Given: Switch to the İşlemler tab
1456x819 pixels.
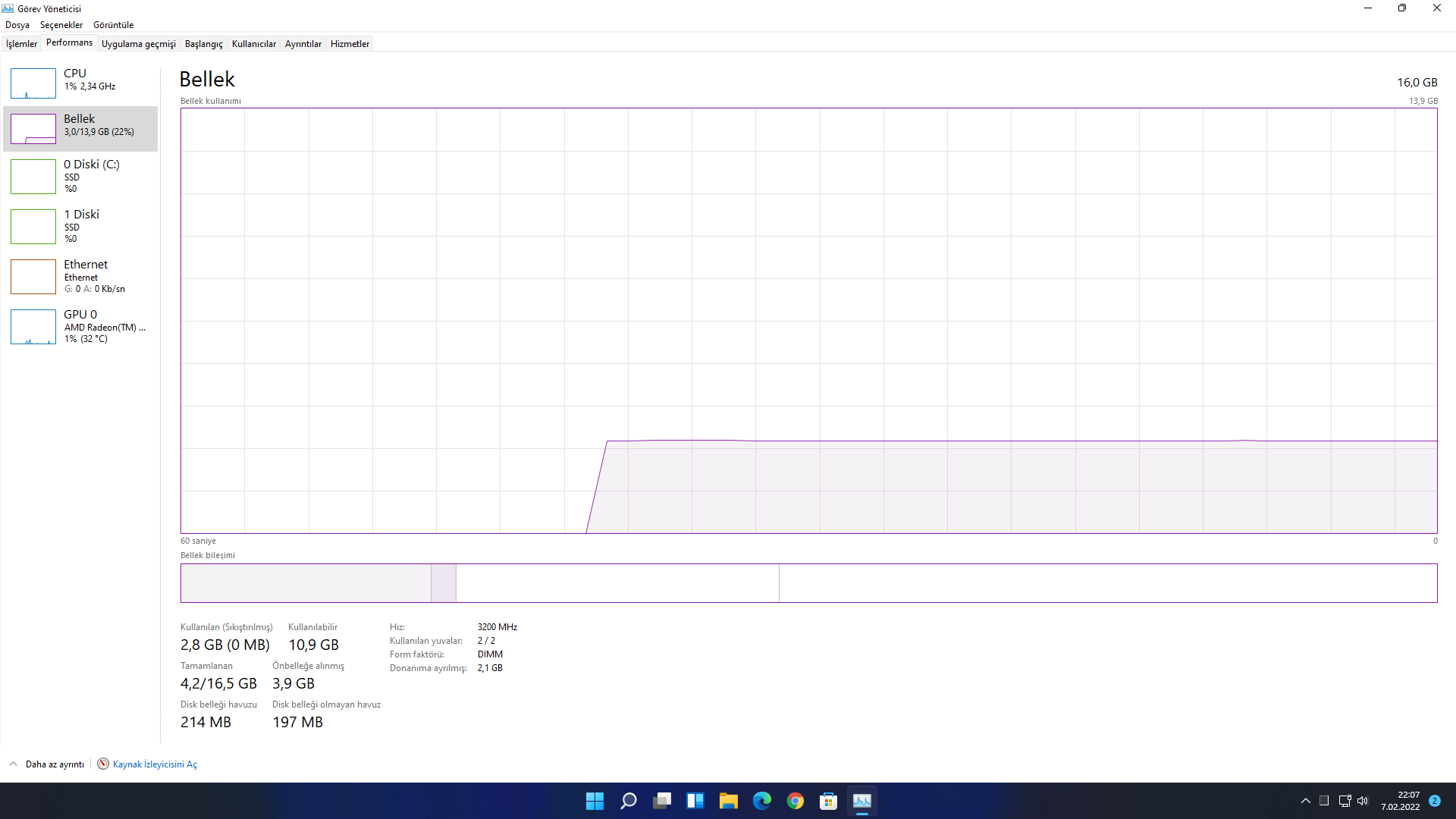Looking at the screenshot, I should pos(21,44).
